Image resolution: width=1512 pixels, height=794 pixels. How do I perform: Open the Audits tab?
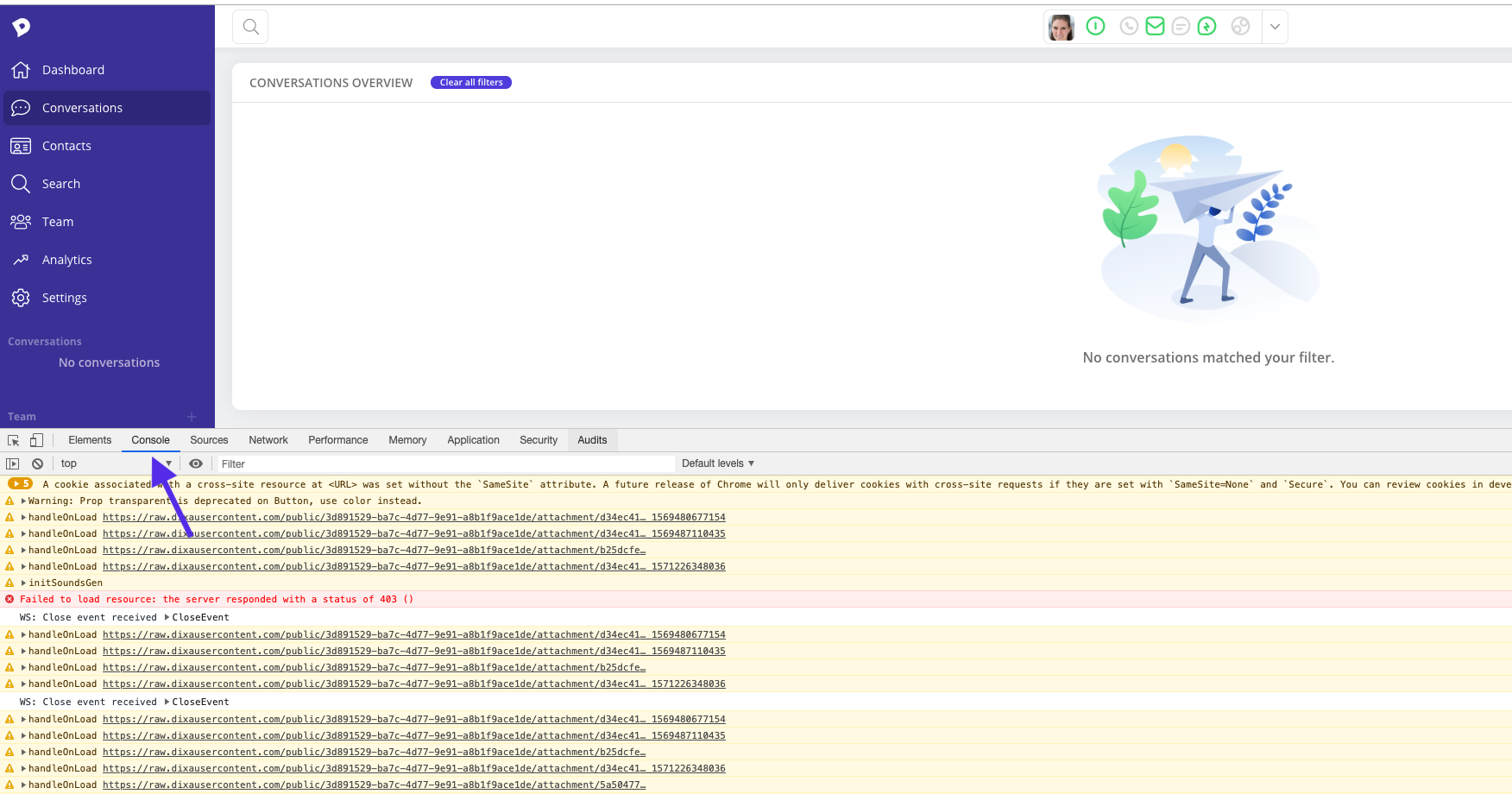click(592, 440)
